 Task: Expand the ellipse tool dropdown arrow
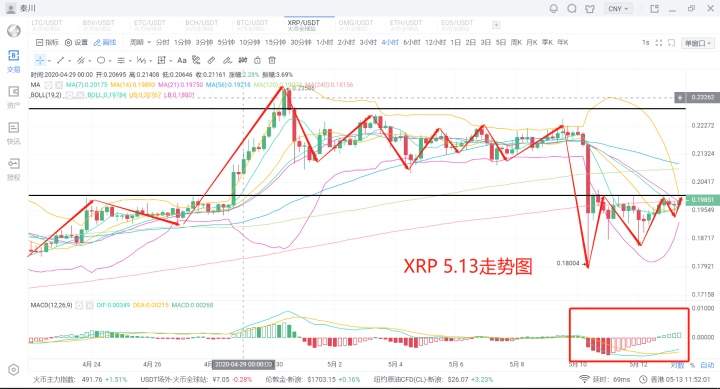point(110,61)
